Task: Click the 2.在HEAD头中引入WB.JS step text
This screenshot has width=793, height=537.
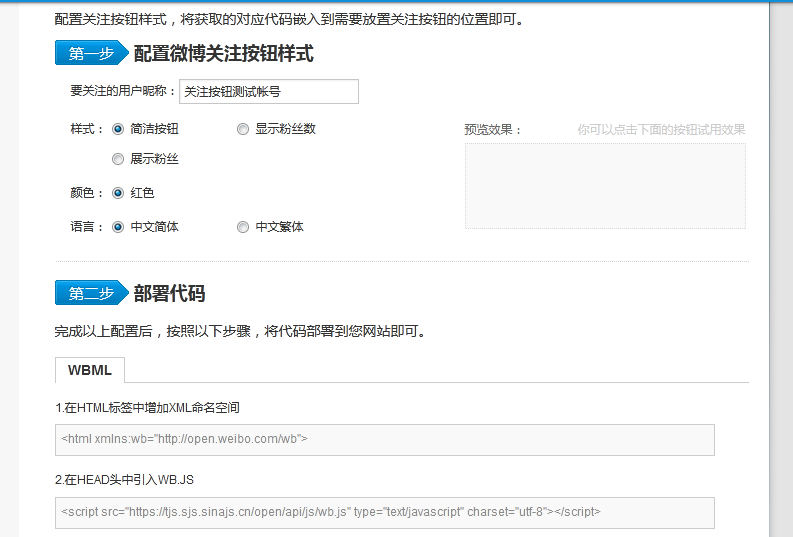Action: [x=124, y=480]
